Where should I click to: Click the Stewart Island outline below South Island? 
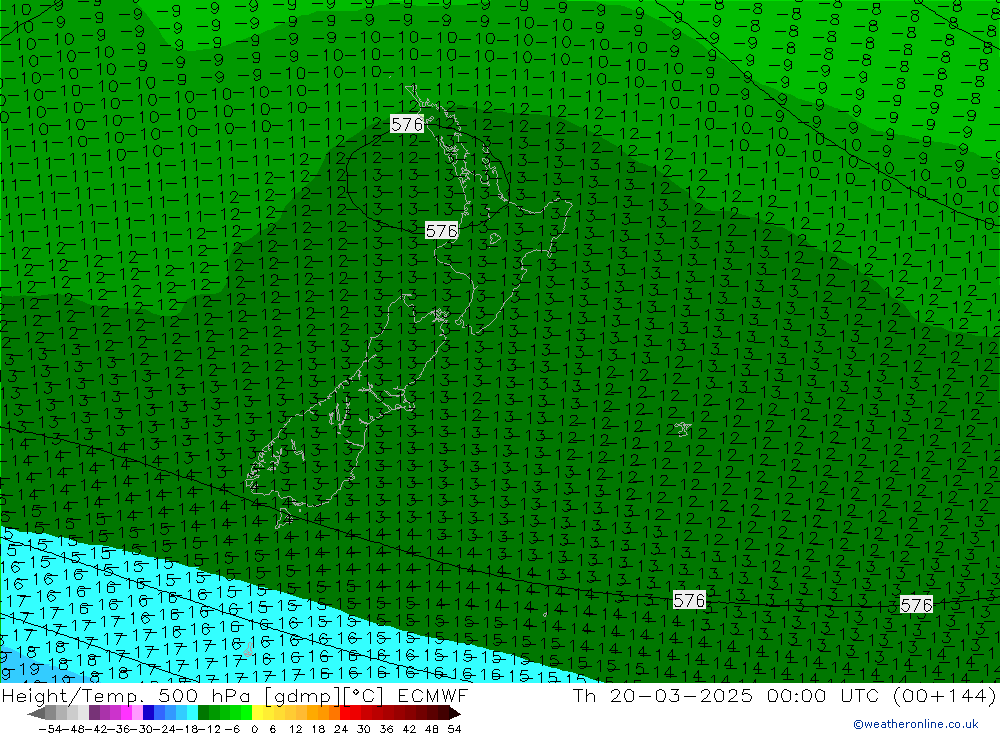click(283, 520)
